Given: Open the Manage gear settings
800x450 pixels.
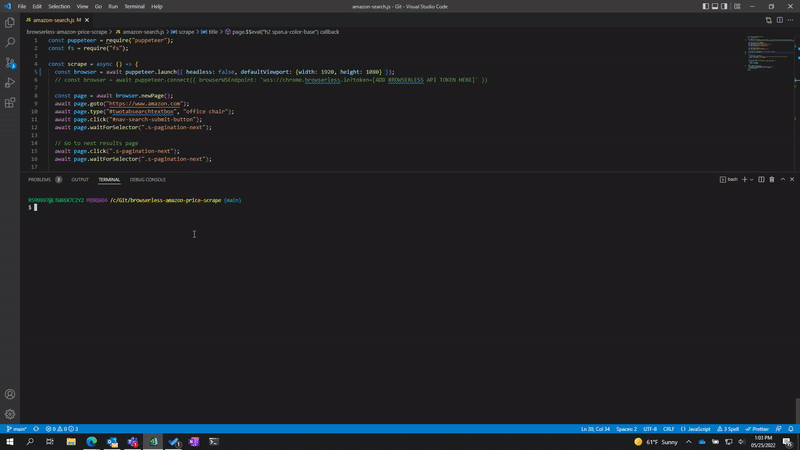Looking at the screenshot, I should [x=10, y=414].
